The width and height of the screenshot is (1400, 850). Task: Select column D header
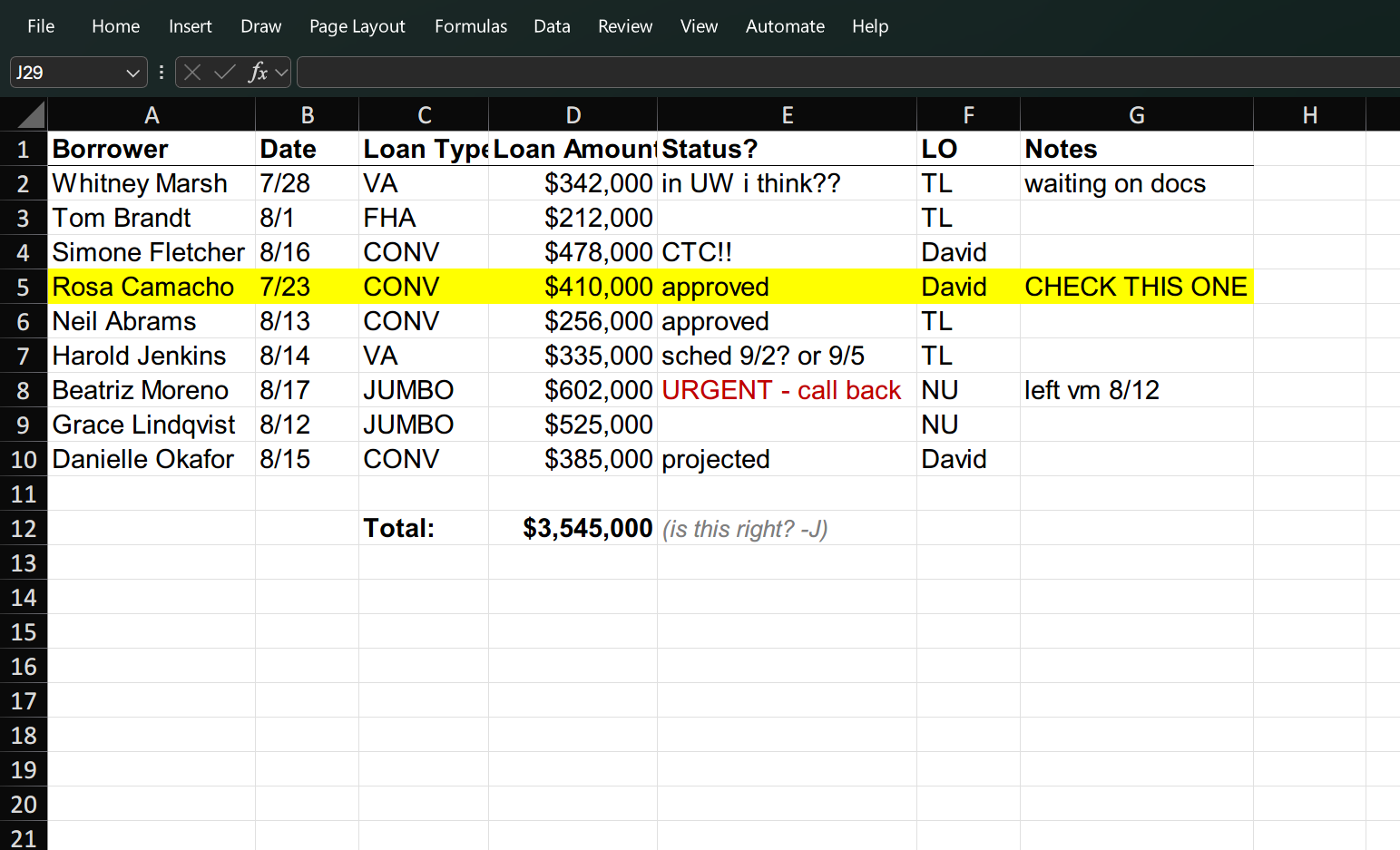click(573, 114)
